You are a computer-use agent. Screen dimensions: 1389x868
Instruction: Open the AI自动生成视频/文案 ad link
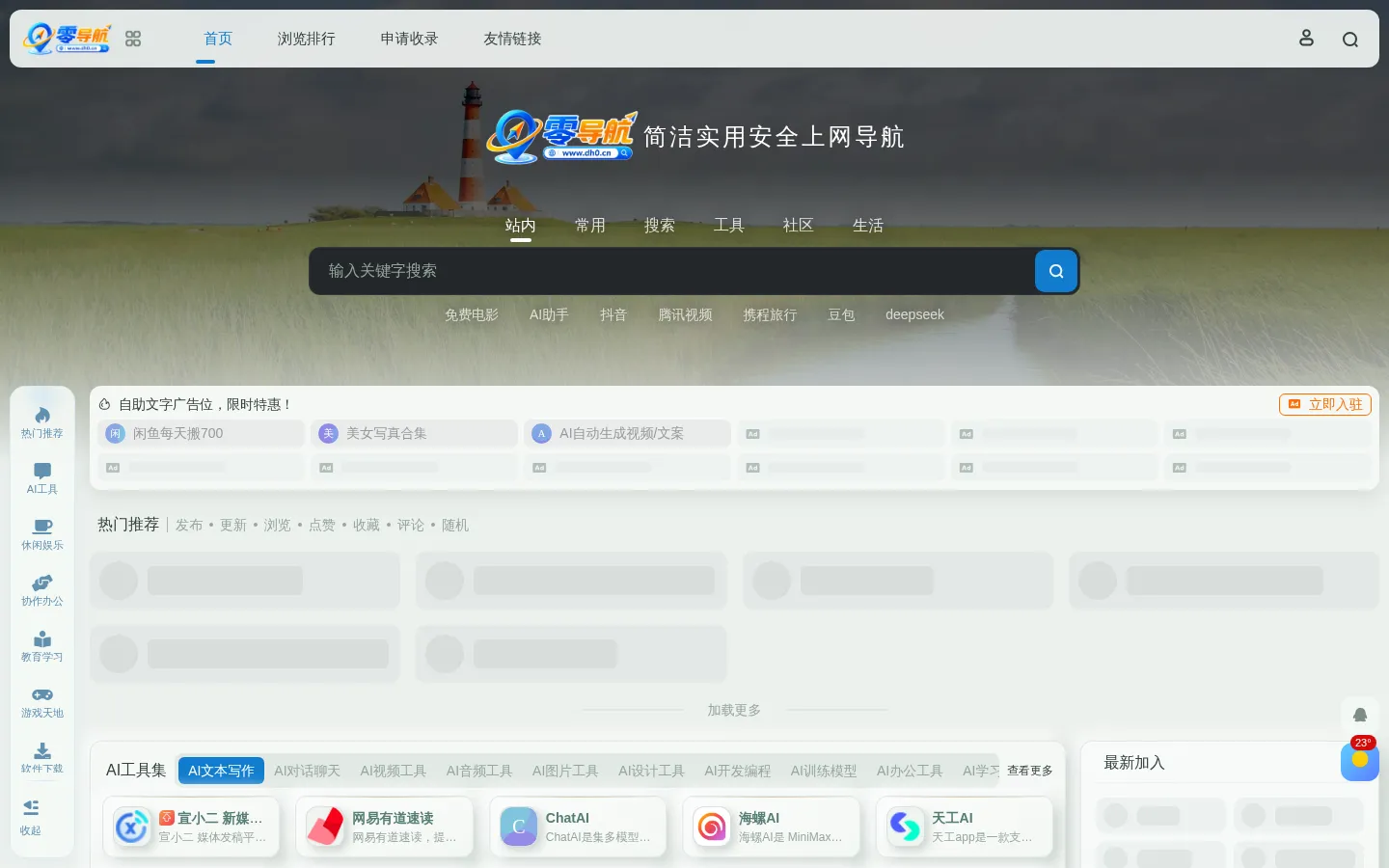[627, 434]
